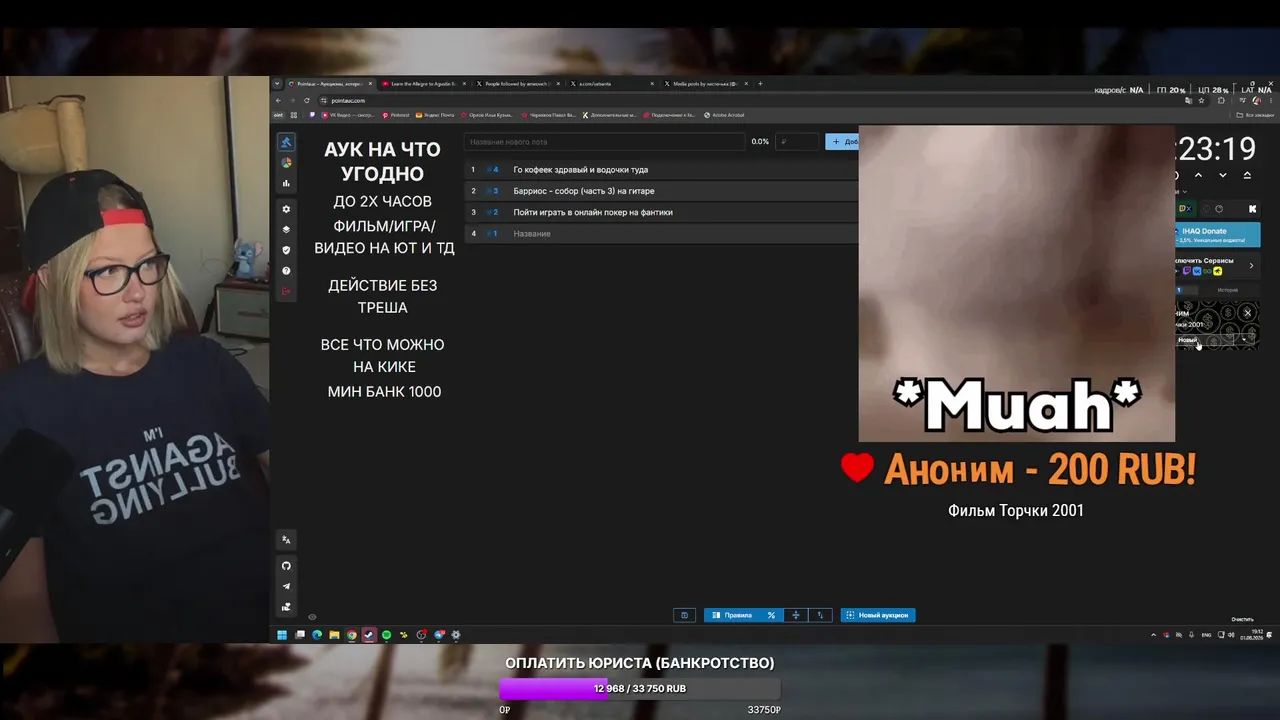Open the wheel pie-chart icon in sidebar
1280x720 pixels.
pyautogui.click(x=286, y=163)
